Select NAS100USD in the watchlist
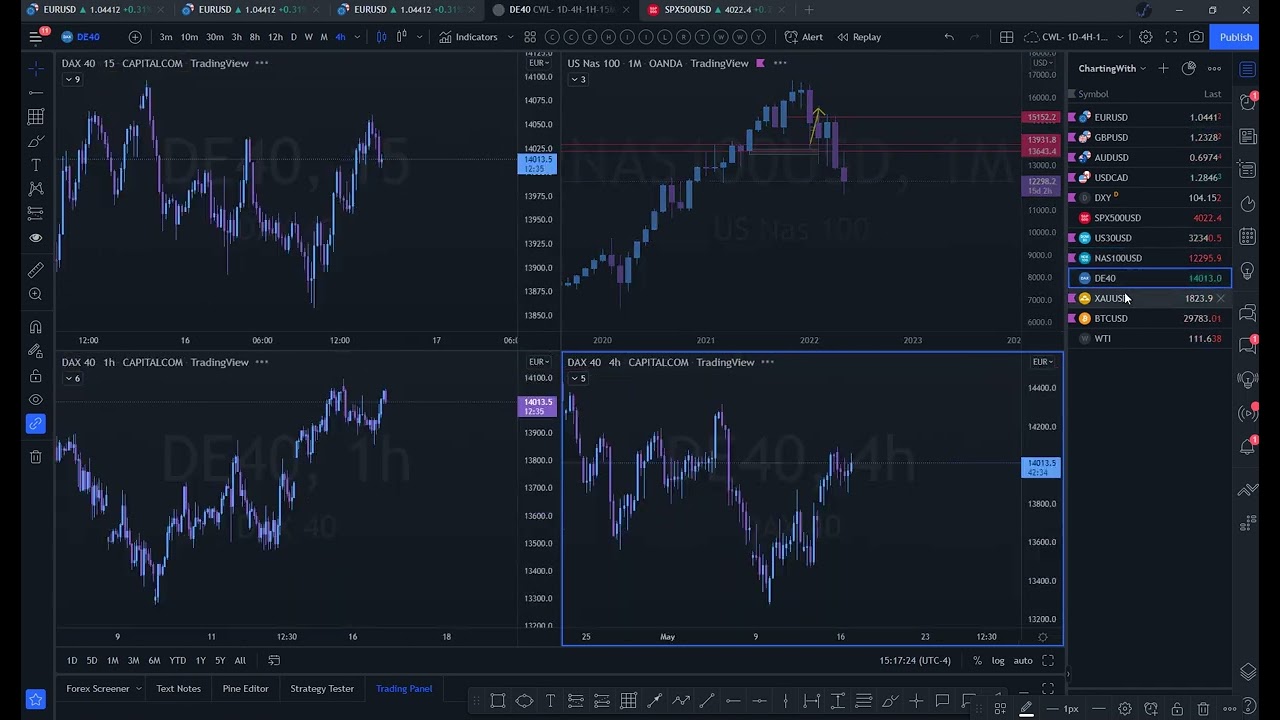The height and width of the screenshot is (720, 1280). click(x=1150, y=258)
